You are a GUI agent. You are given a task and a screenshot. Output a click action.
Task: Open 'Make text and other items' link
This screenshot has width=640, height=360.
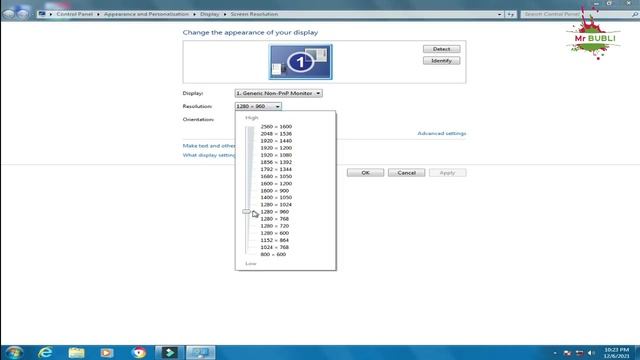coord(209,146)
